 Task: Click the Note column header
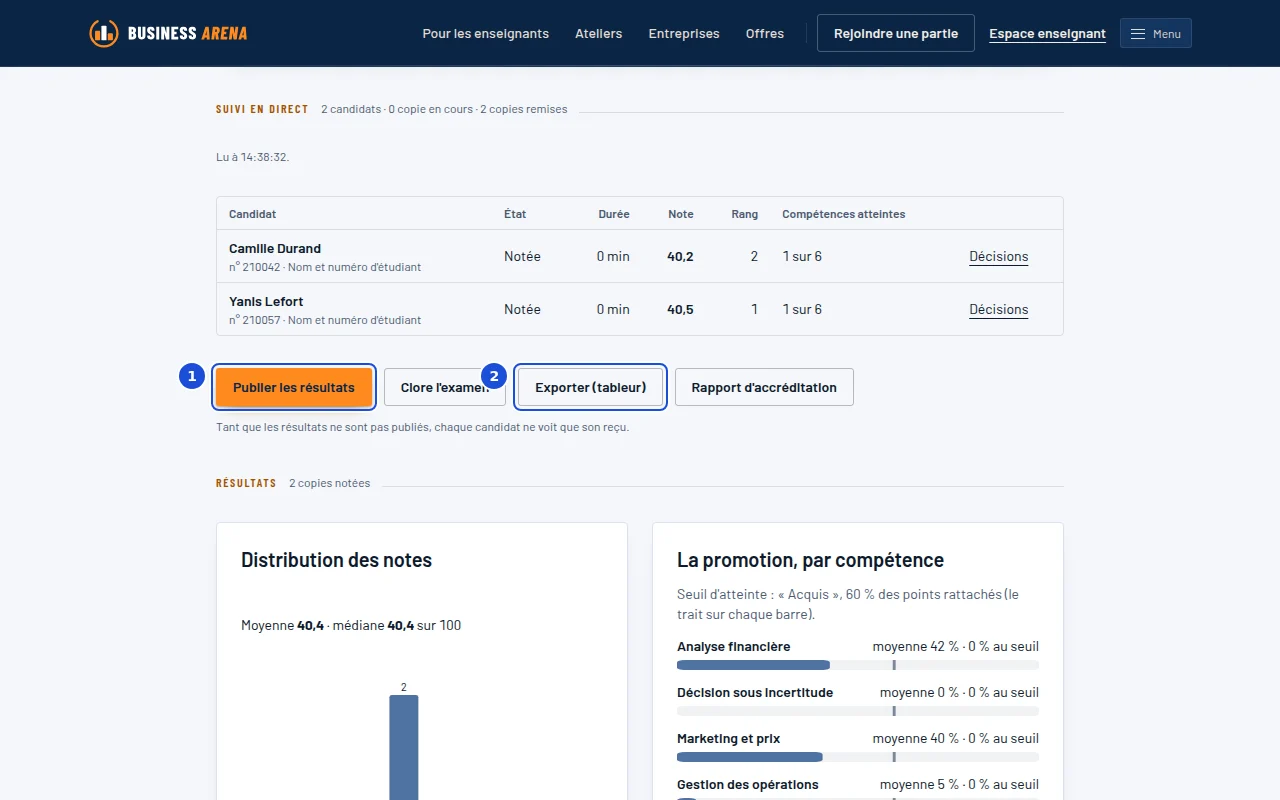pyautogui.click(x=681, y=214)
